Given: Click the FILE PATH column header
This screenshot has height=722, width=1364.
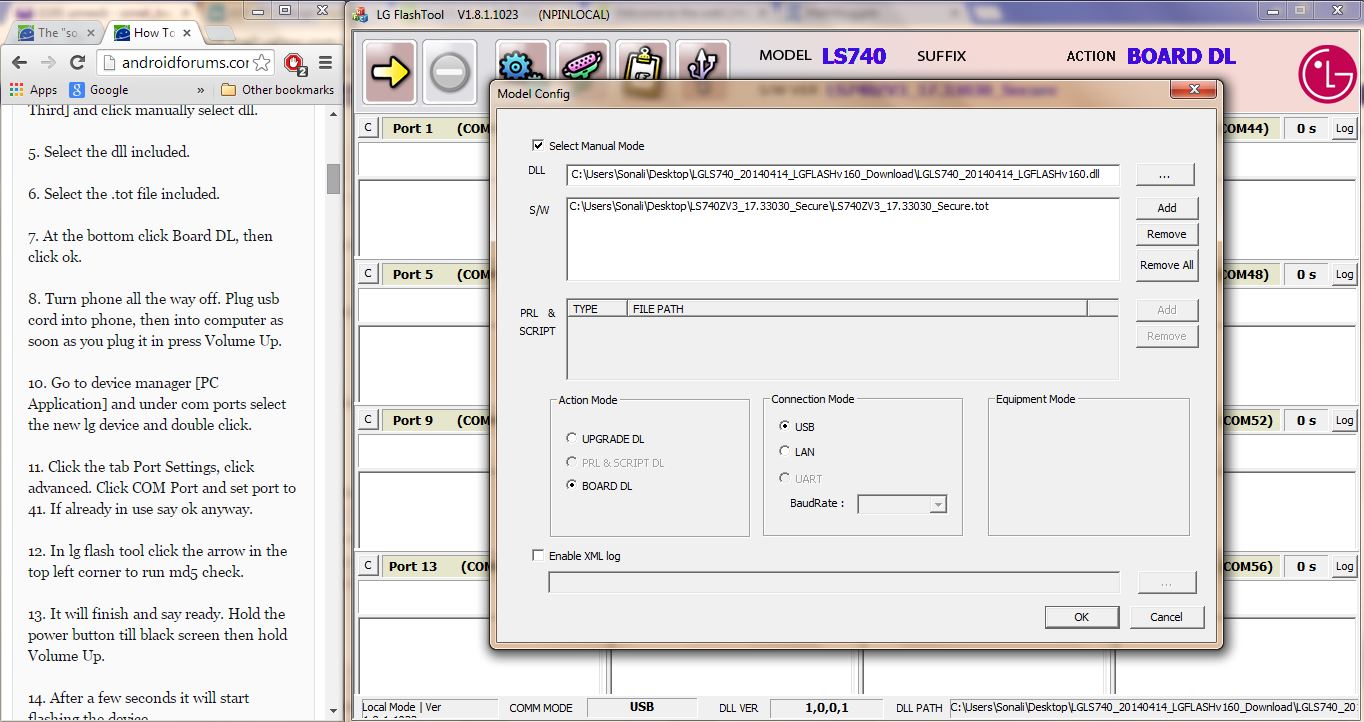Looking at the screenshot, I should [x=857, y=309].
